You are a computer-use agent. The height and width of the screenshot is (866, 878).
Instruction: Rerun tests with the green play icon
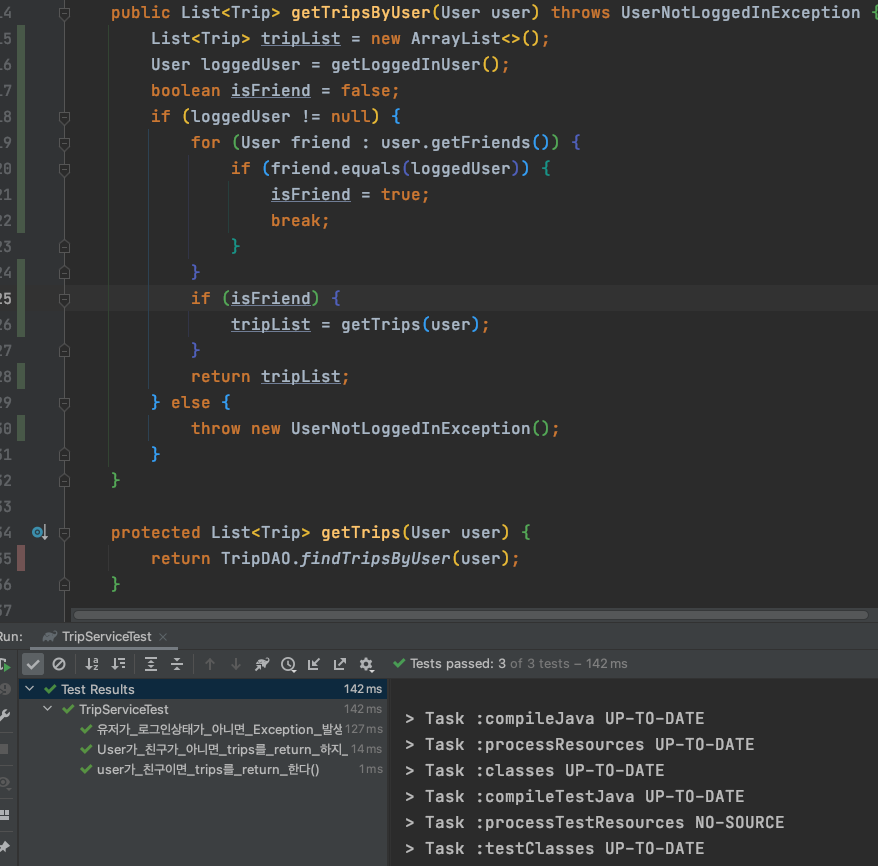tap(5, 664)
